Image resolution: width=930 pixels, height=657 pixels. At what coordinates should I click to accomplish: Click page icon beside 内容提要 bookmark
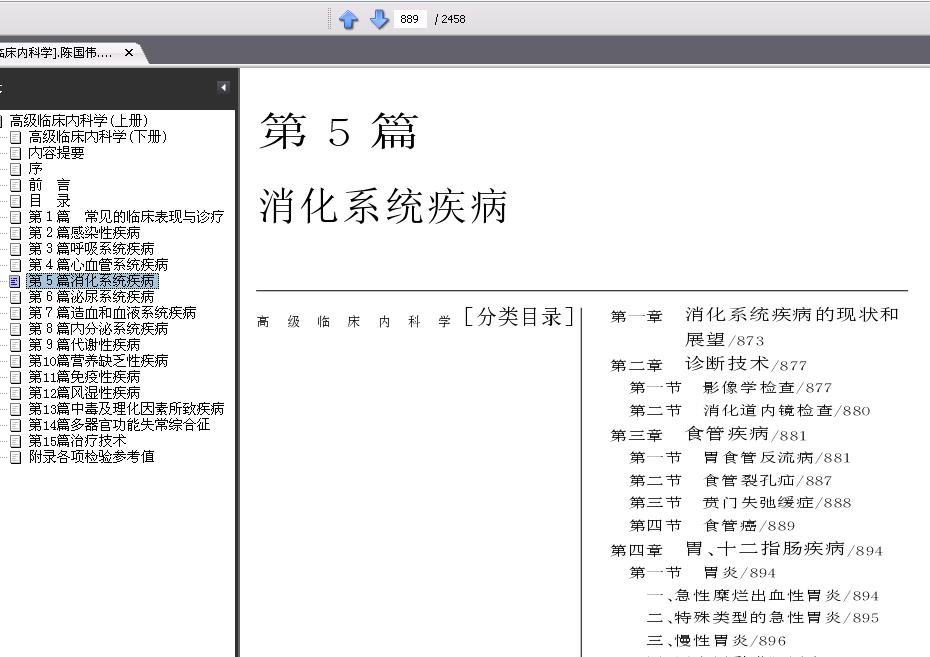[16, 154]
